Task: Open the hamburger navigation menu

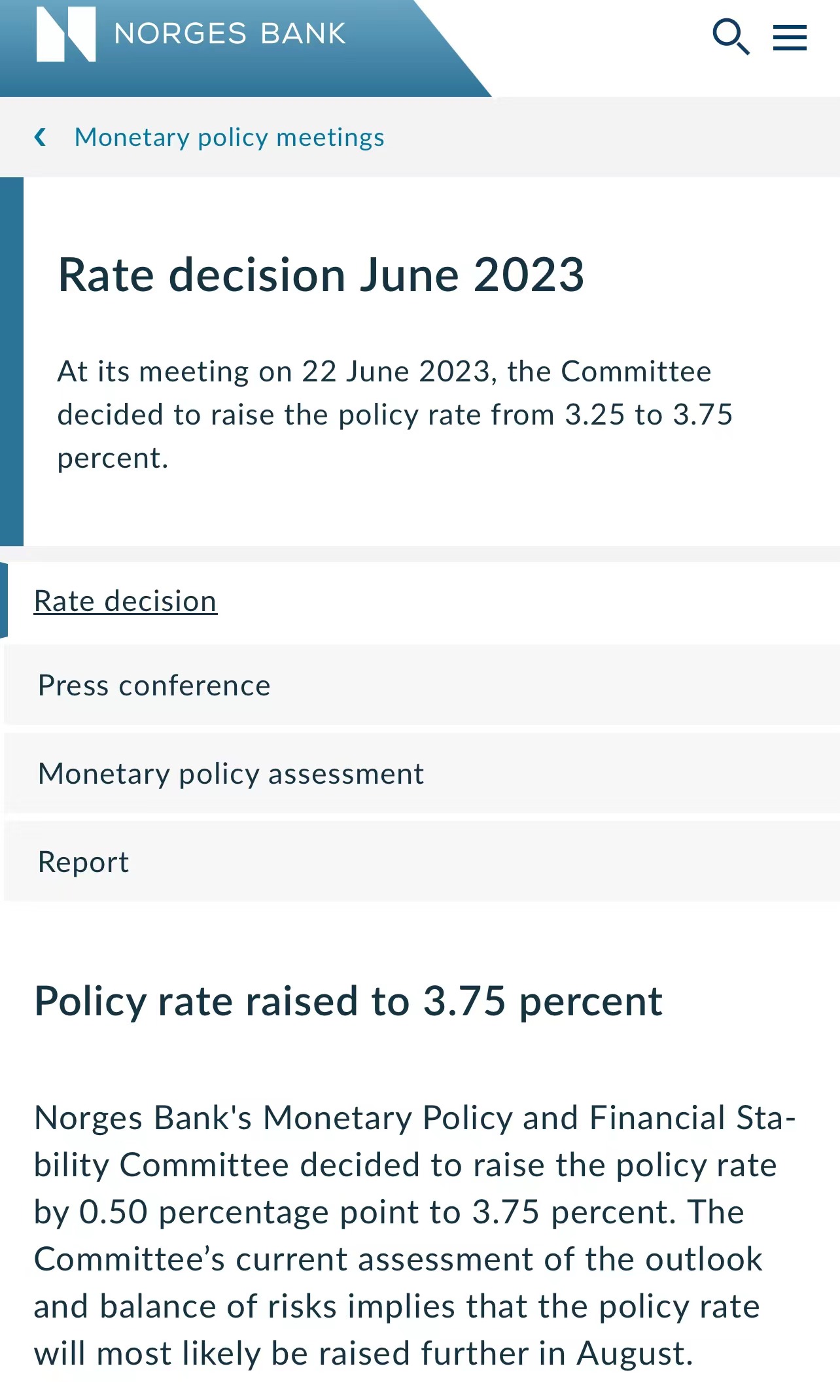Action: pyautogui.click(x=790, y=37)
